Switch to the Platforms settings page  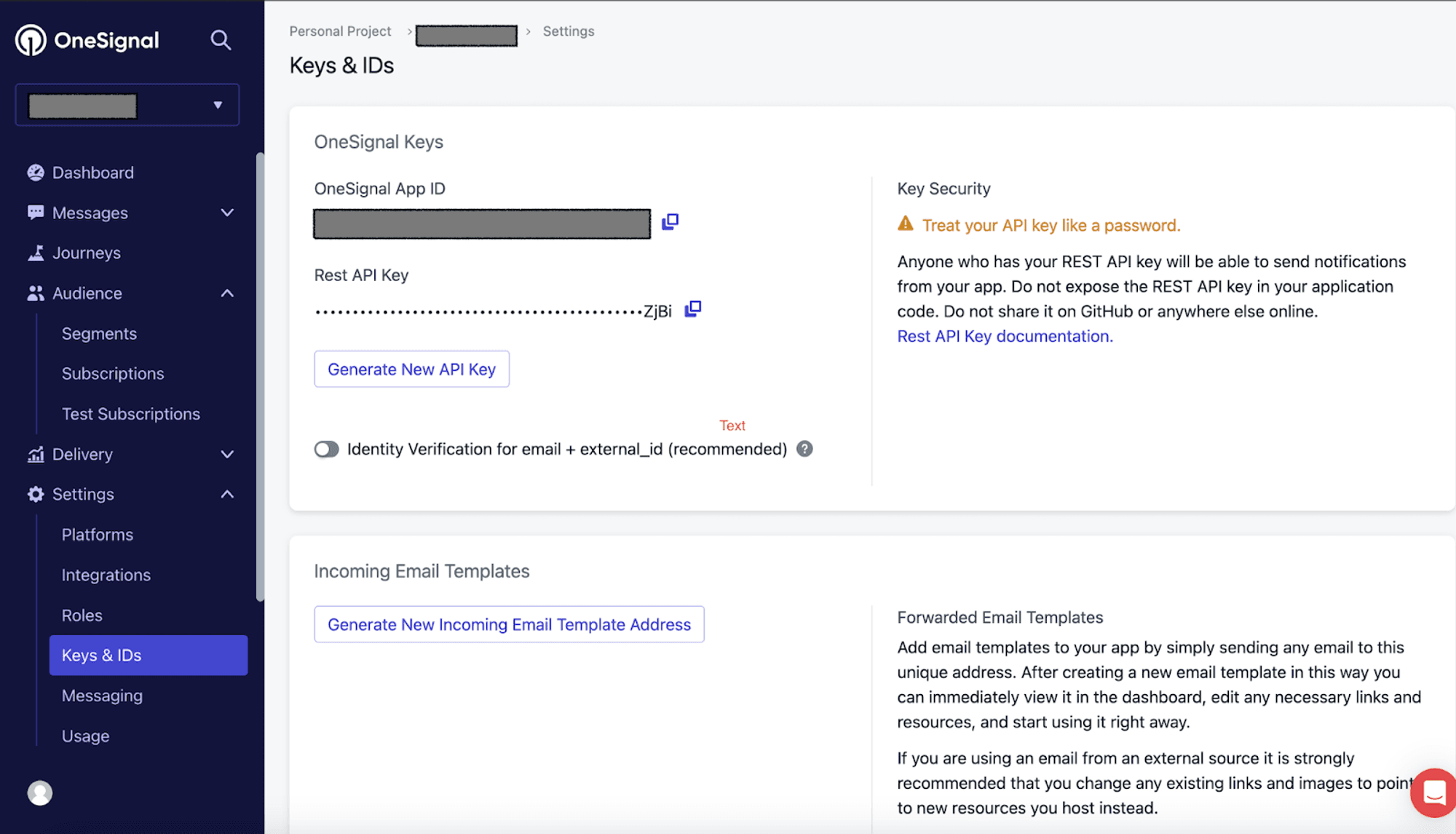pyautogui.click(x=97, y=534)
